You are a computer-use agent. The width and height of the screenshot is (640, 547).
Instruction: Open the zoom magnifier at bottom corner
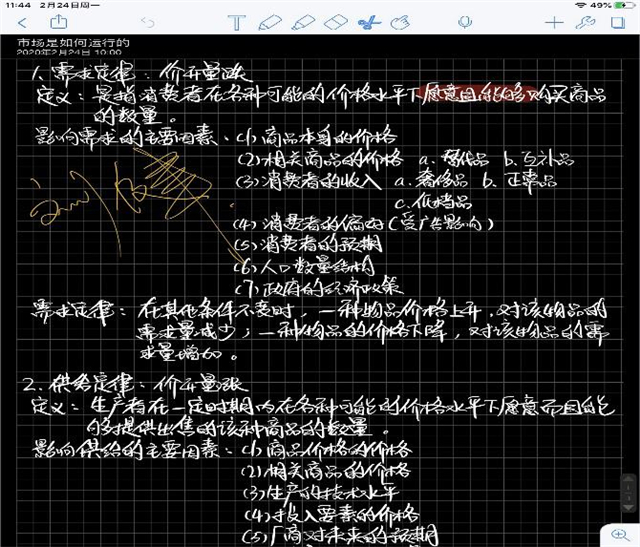(620, 534)
